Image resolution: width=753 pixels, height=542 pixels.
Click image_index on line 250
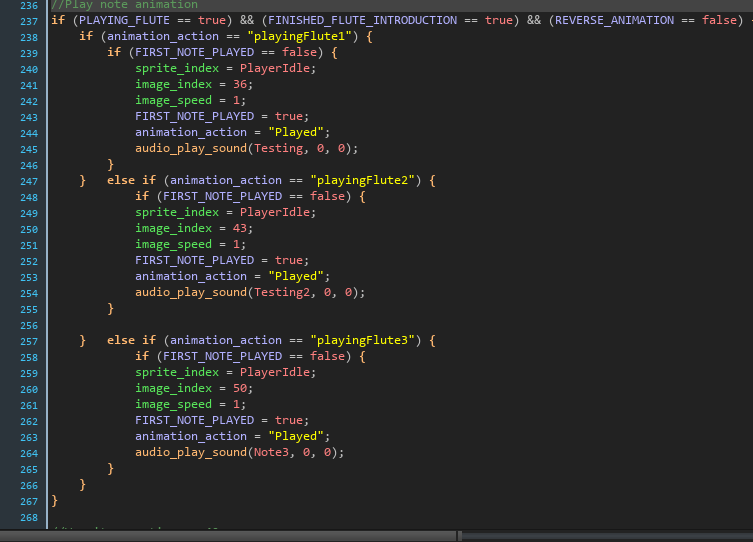tap(173, 229)
